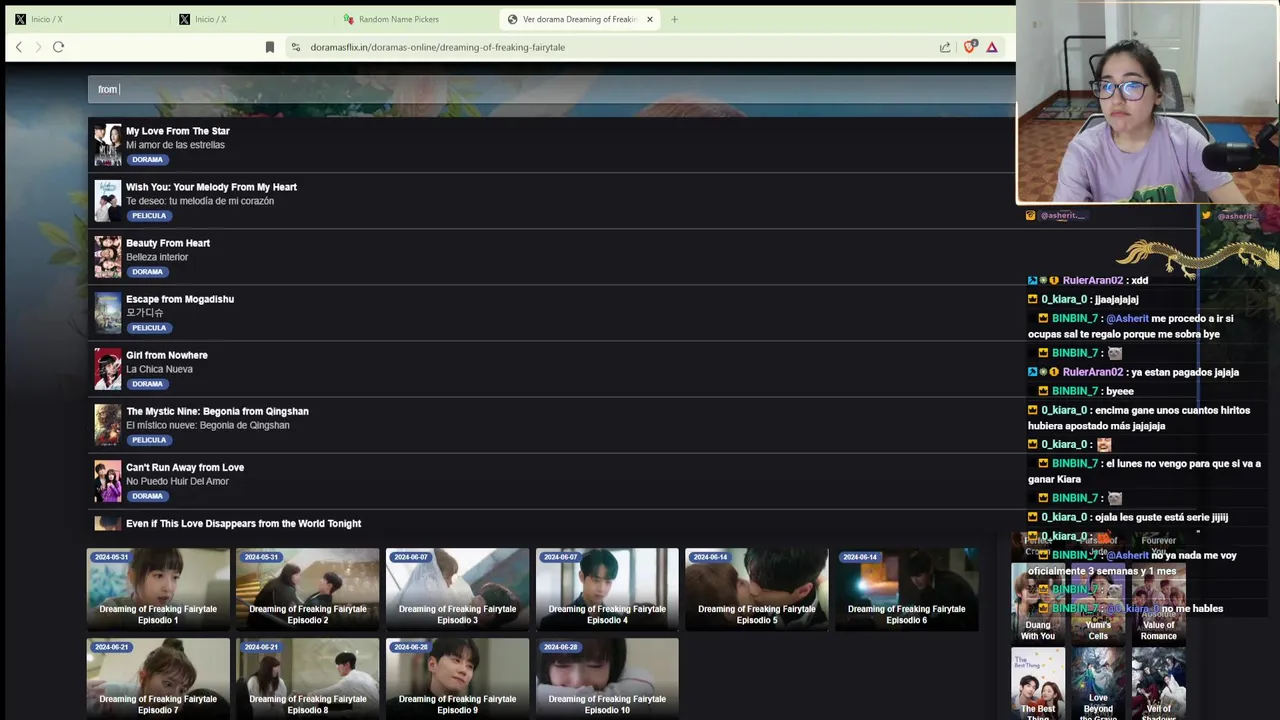Focus the search field containing 'from'

point(551,89)
